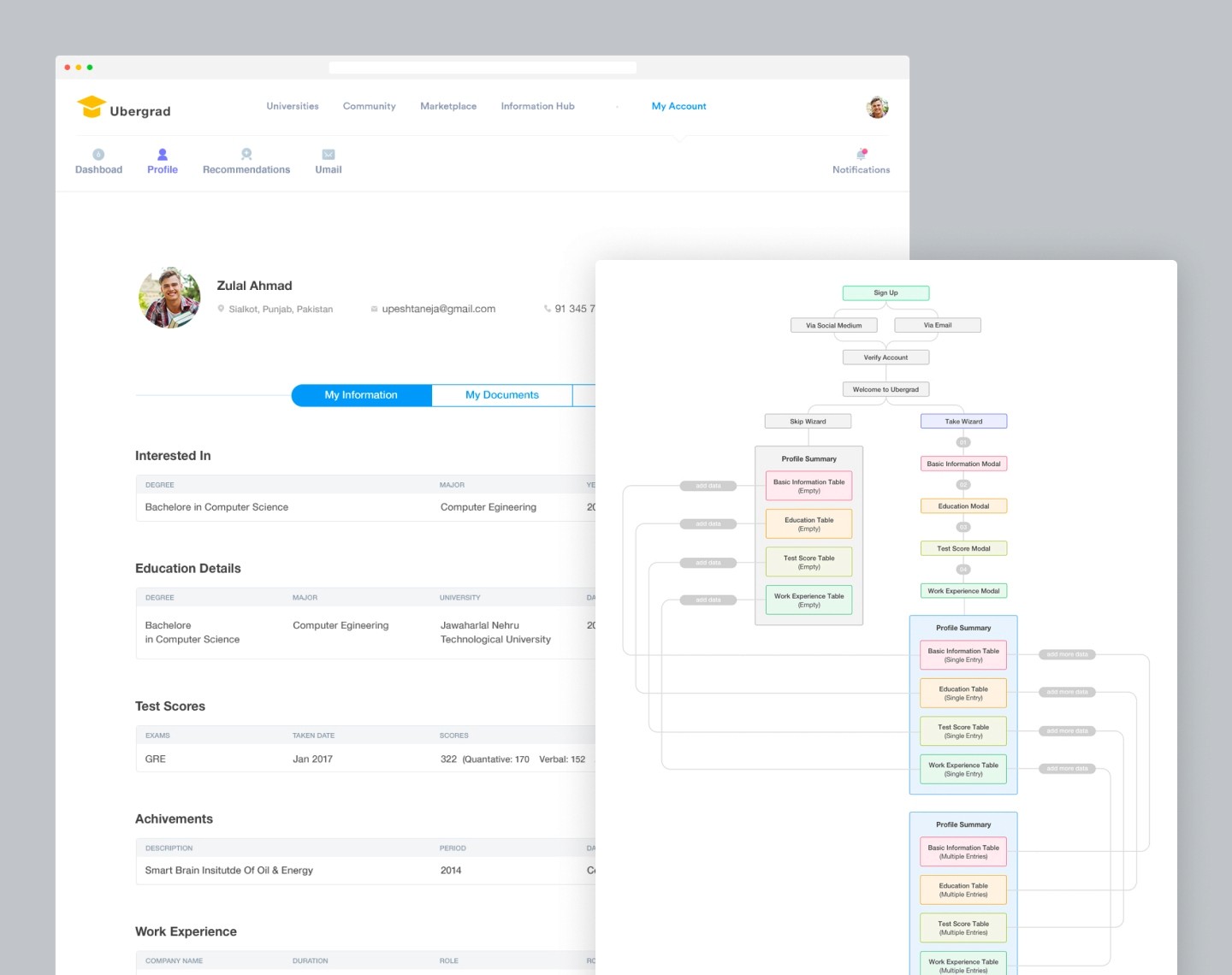
Task: Open the Dashboard icon in the sub-navigation
Action: click(98, 155)
